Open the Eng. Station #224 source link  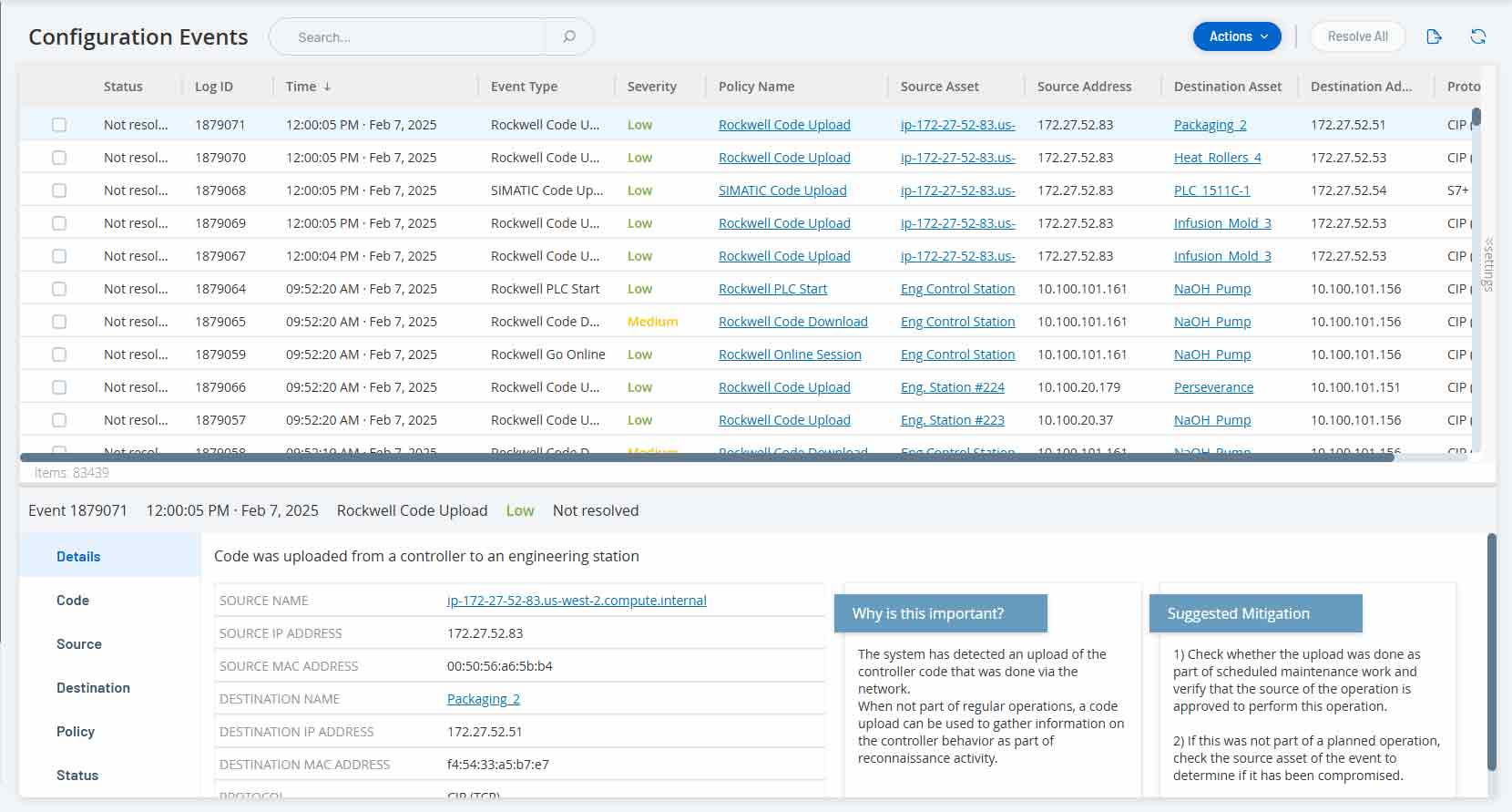coord(952,387)
